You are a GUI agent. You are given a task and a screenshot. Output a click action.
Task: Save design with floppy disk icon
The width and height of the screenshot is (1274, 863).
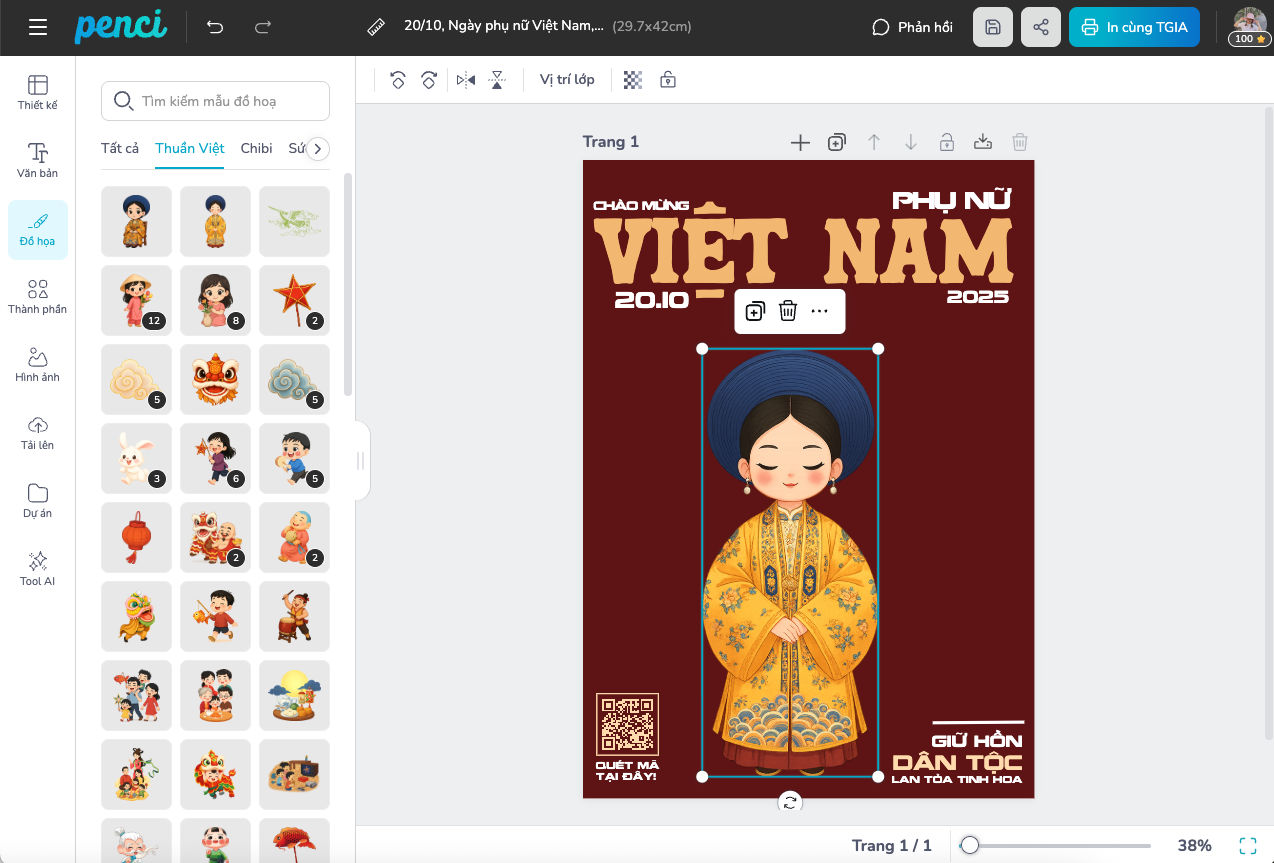tap(992, 27)
